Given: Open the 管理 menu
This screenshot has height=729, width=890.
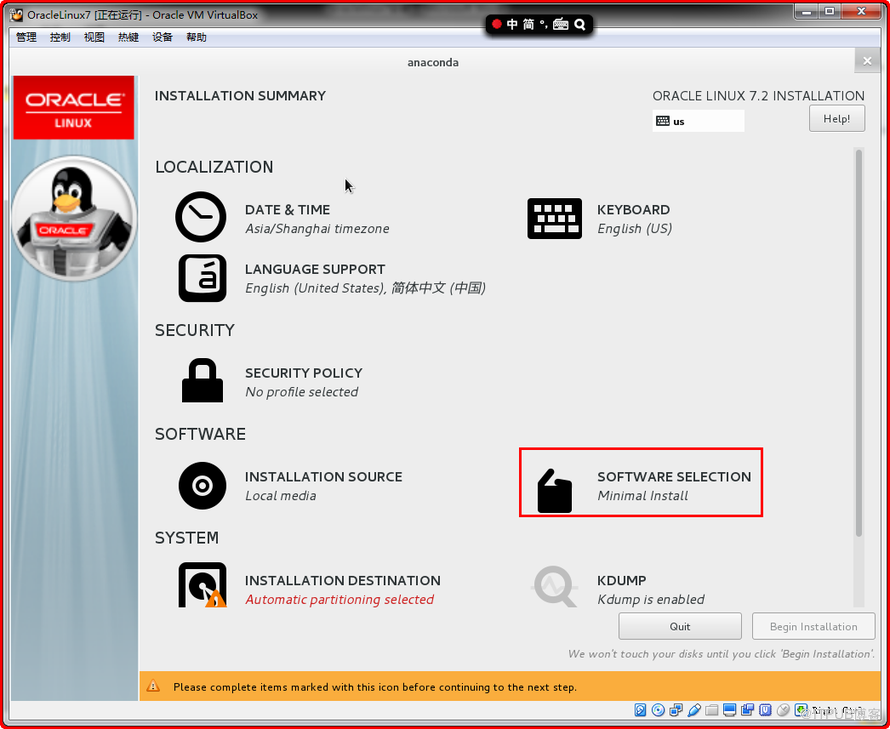Looking at the screenshot, I should point(26,37).
